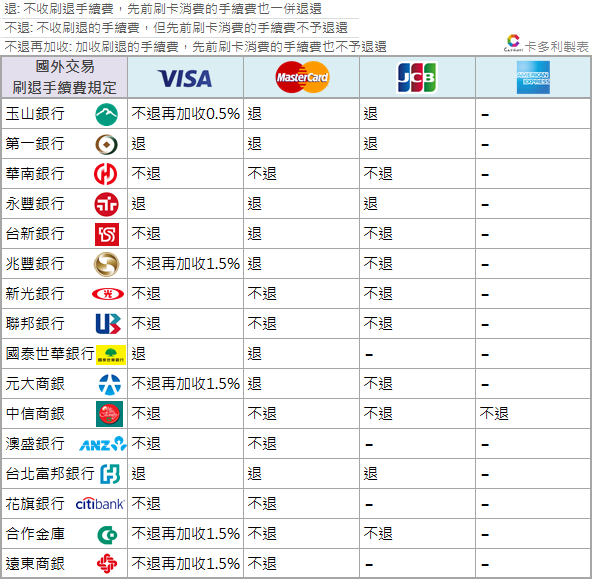Click the 玉山銀行 green mountain logo
The image size is (592, 579).
pyautogui.click(x=106, y=114)
